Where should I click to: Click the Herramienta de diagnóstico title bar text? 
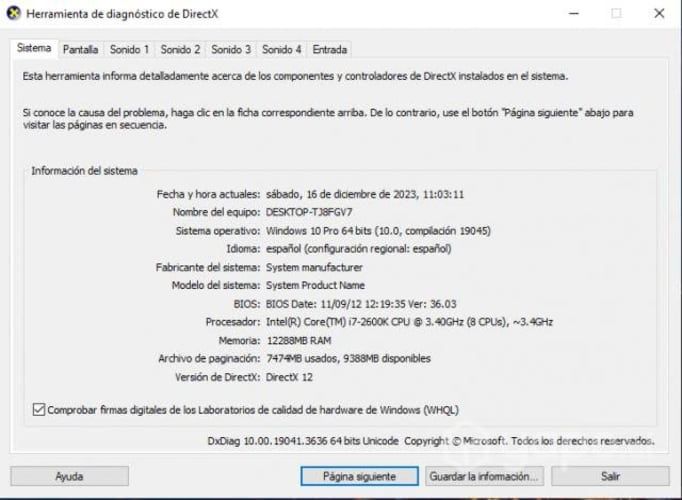[x=122, y=14]
